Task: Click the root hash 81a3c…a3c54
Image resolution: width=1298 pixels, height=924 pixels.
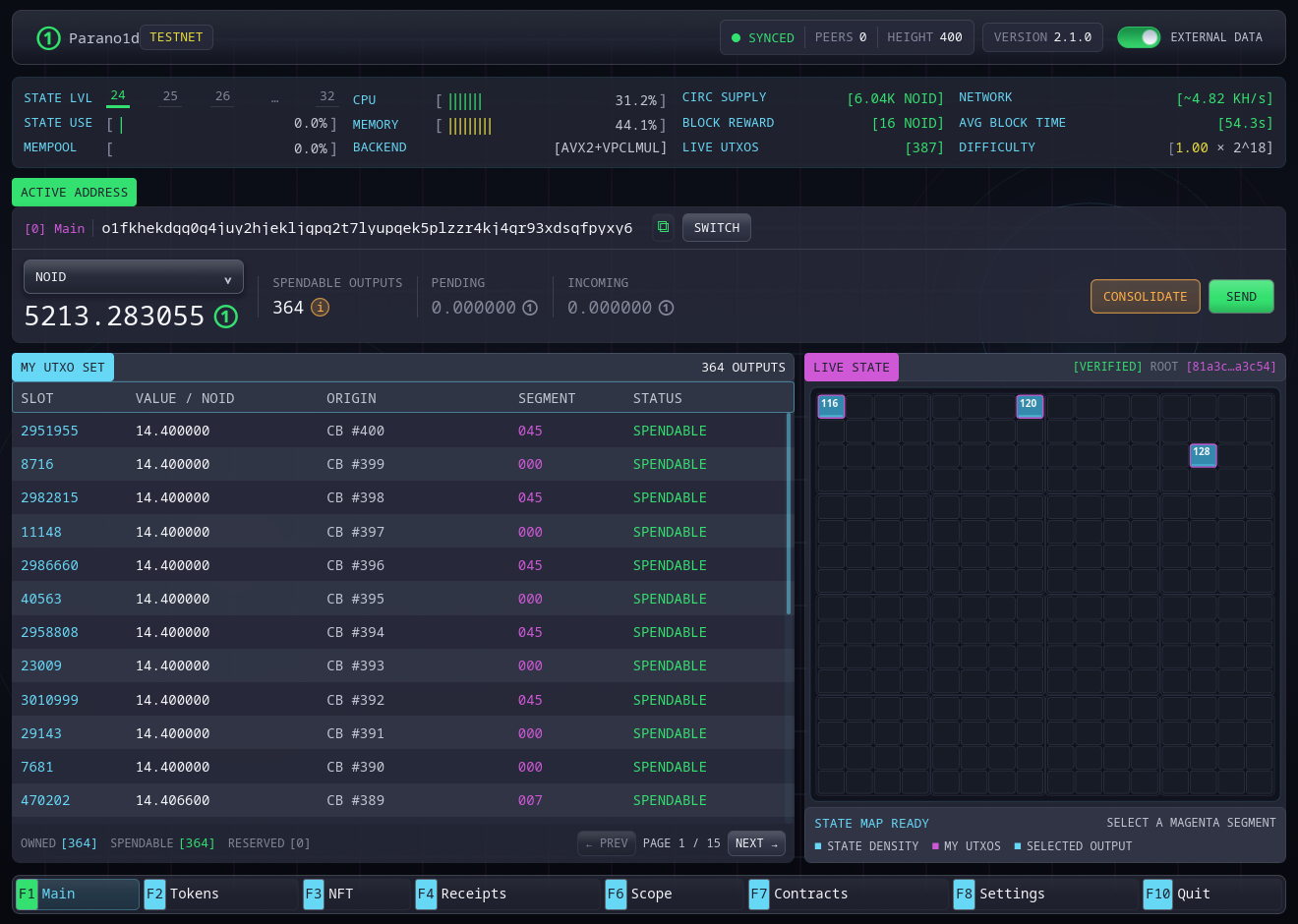Action: click(1231, 367)
